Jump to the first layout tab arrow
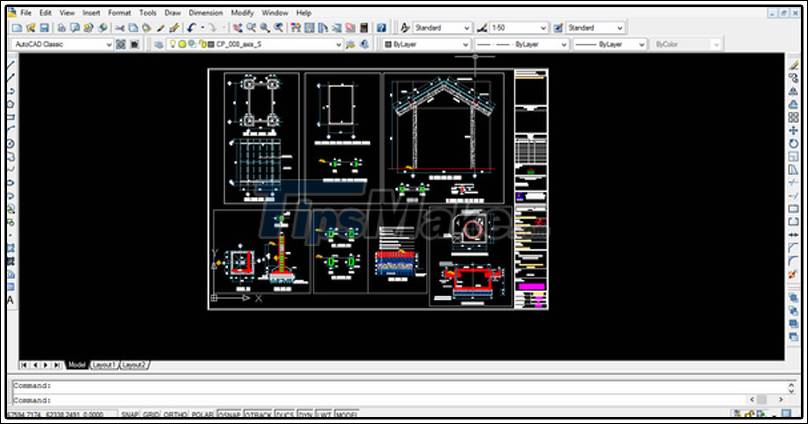Image resolution: width=808 pixels, height=424 pixels. tap(24, 365)
